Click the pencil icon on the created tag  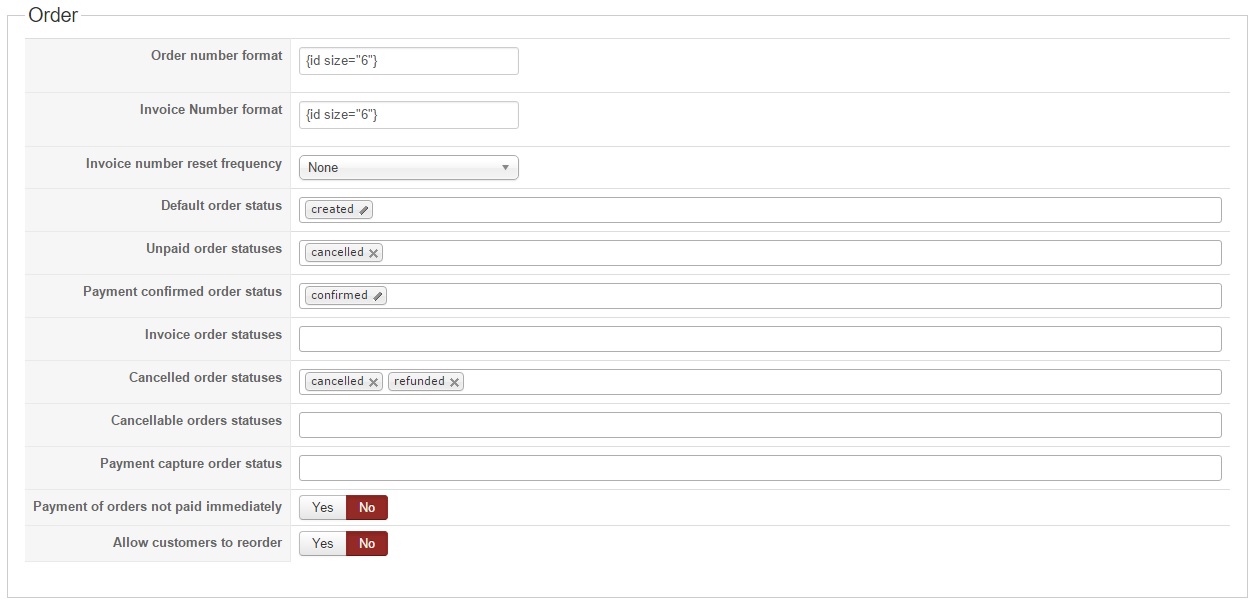tap(364, 210)
